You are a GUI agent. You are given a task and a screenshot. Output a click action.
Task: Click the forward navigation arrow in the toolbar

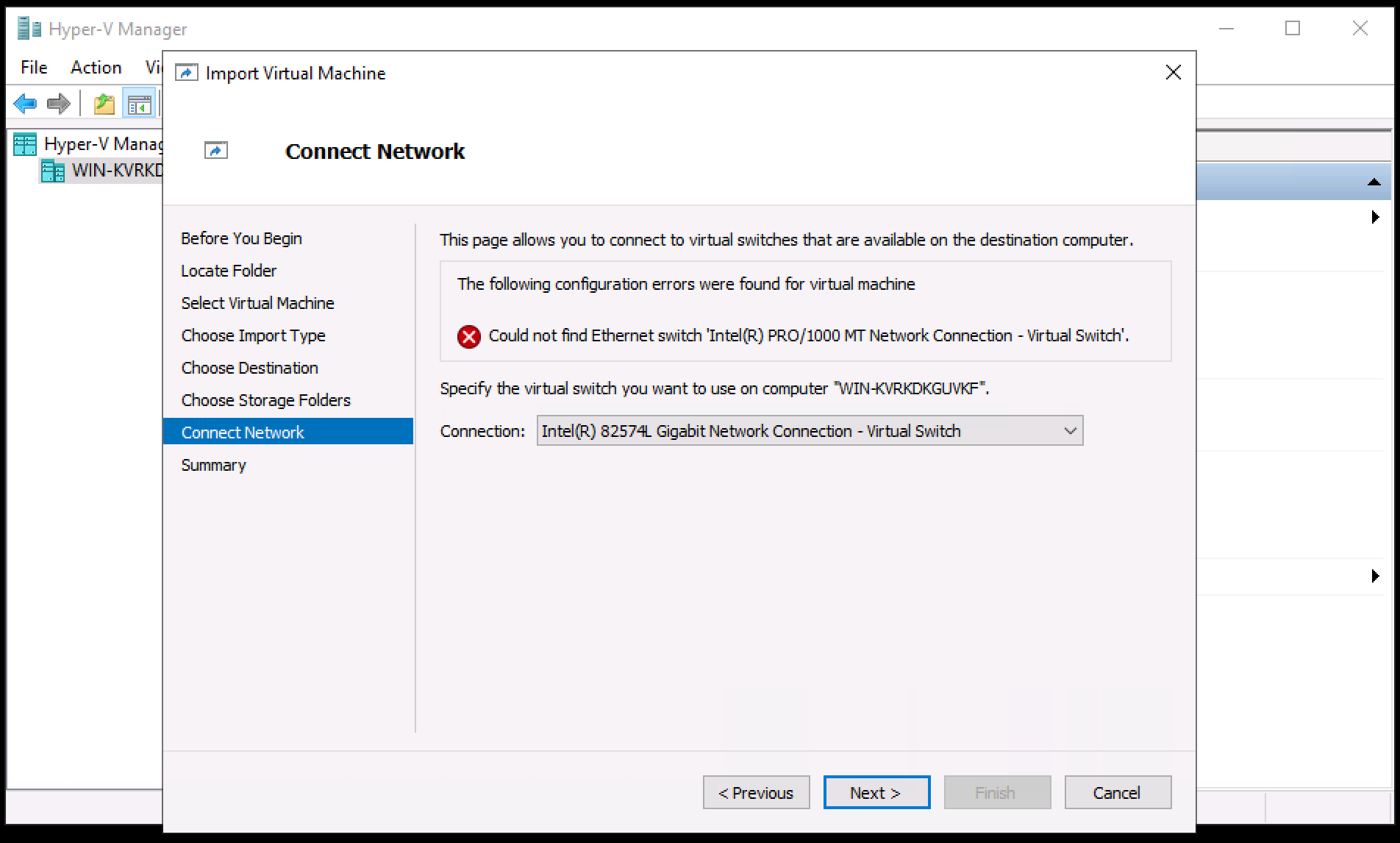[x=57, y=103]
